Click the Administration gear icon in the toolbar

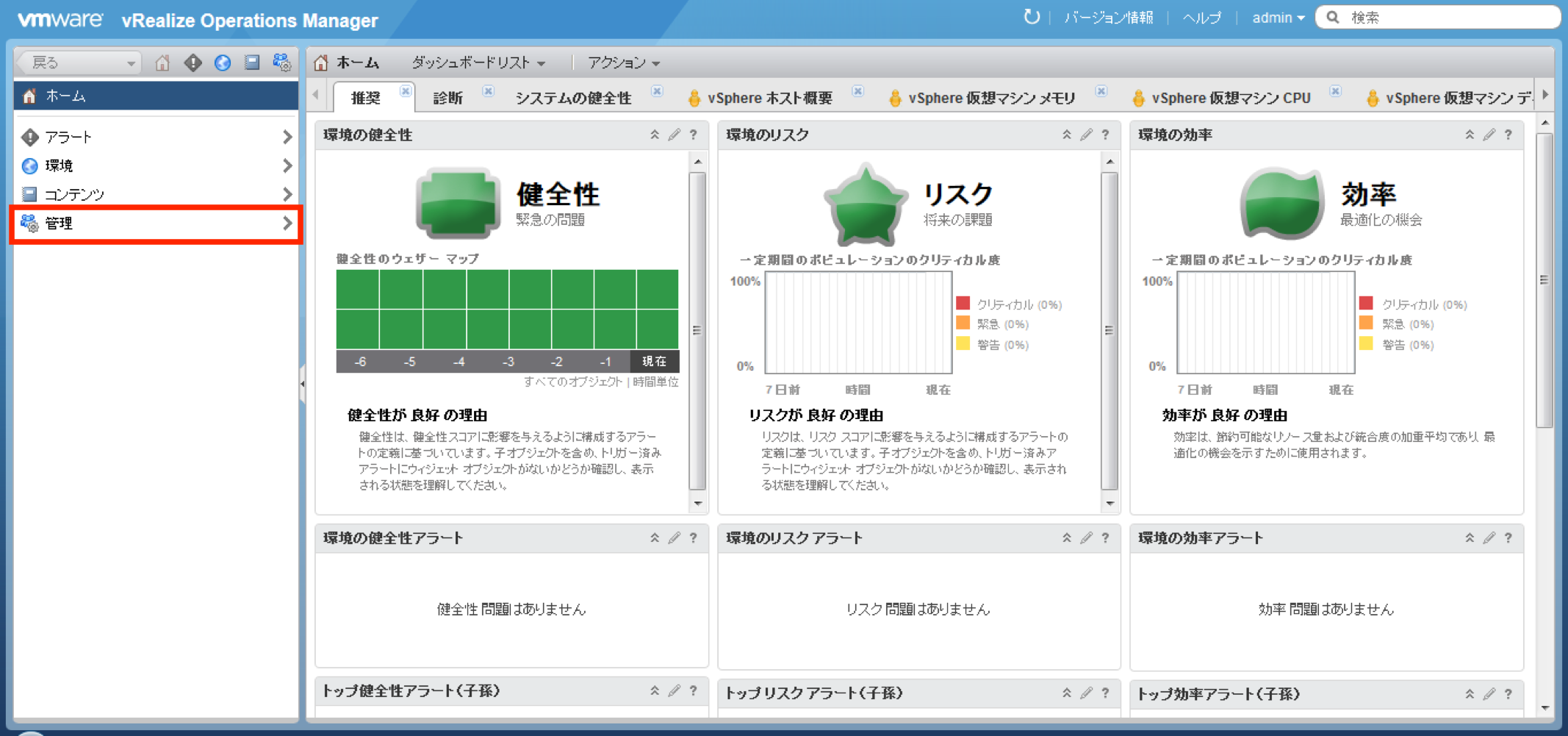tap(281, 62)
